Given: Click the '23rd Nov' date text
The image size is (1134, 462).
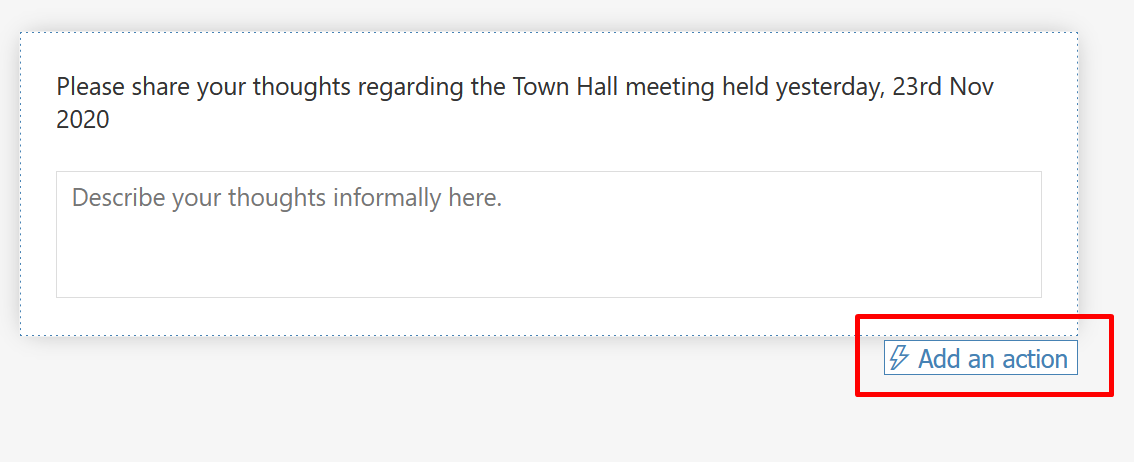Looking at the screenshot, I should click(943, 87).
